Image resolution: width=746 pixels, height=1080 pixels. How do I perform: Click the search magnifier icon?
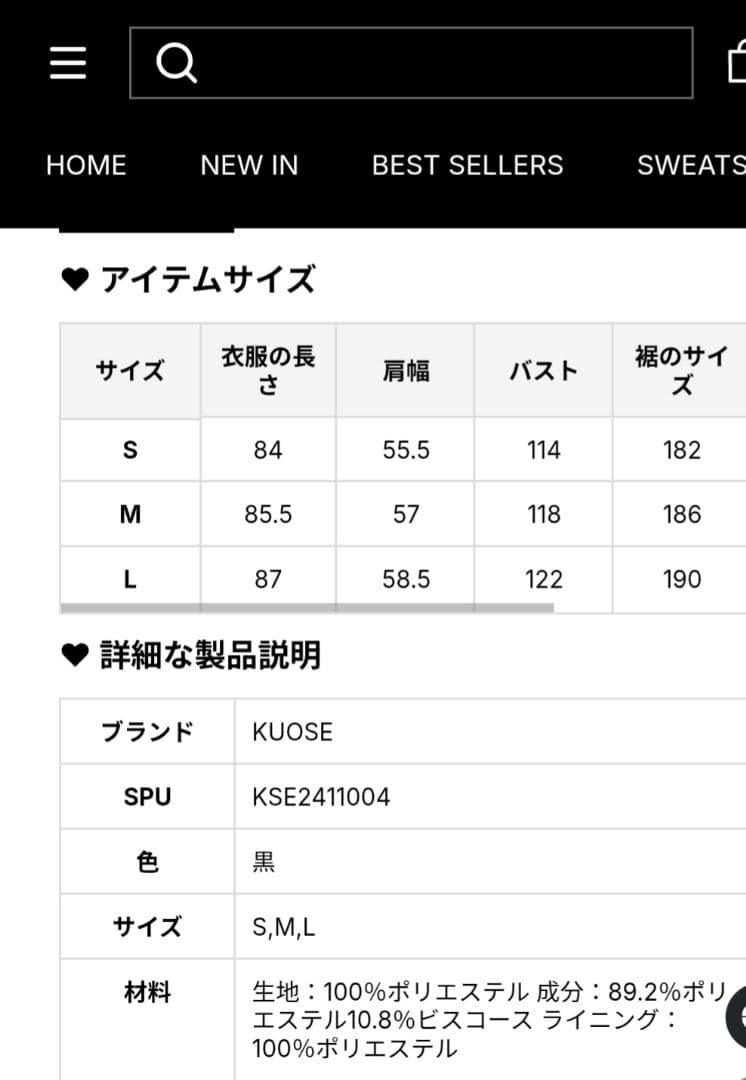click(x=177, y=63)
